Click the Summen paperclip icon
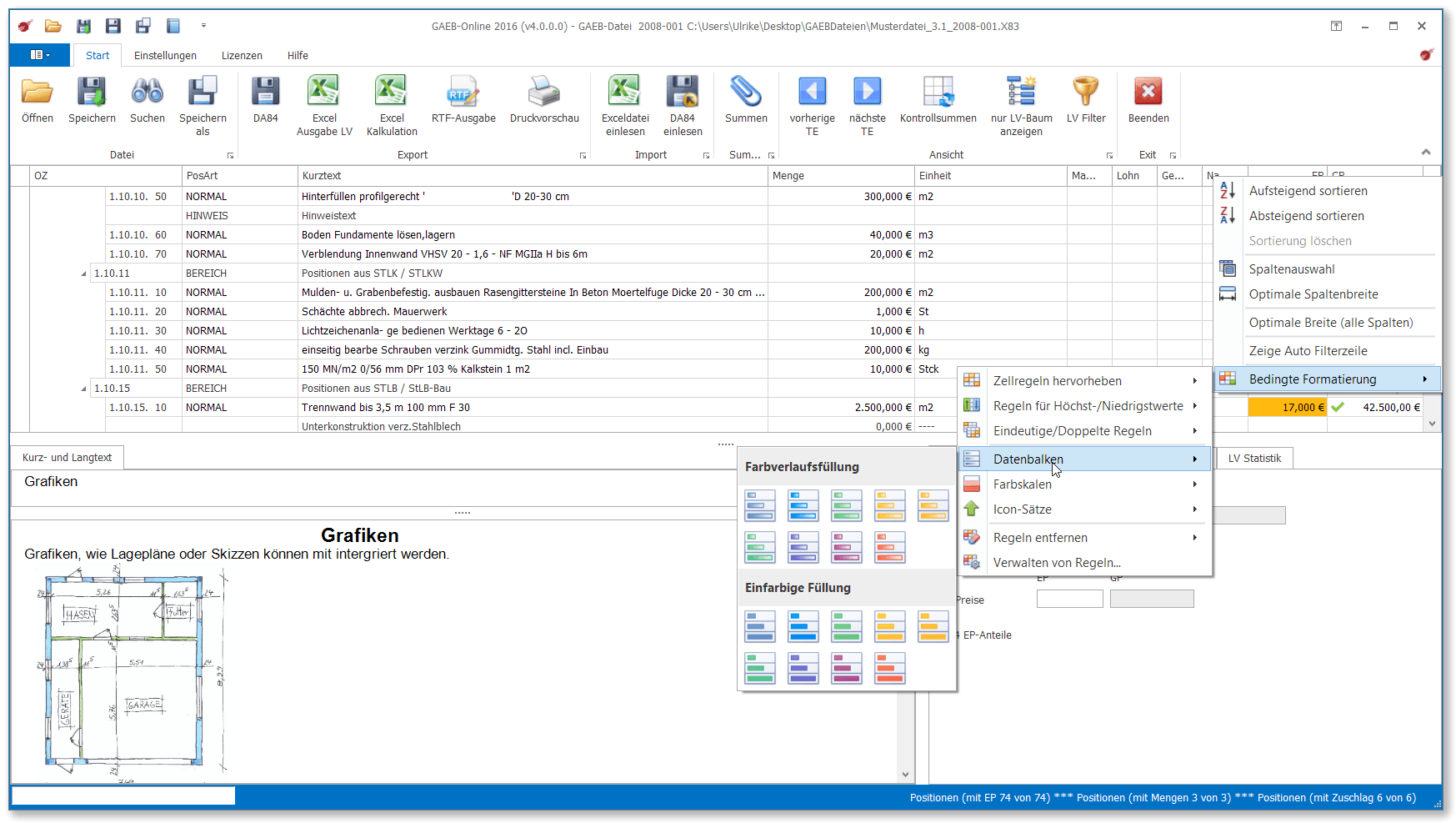 point(745,92)
